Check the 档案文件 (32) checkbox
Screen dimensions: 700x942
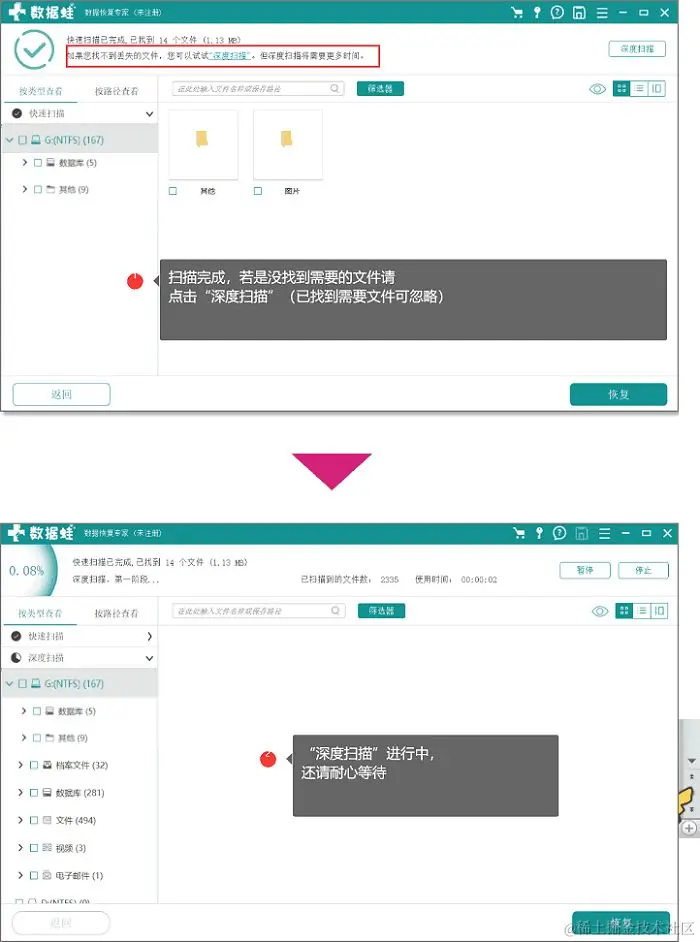pos(34,765)
